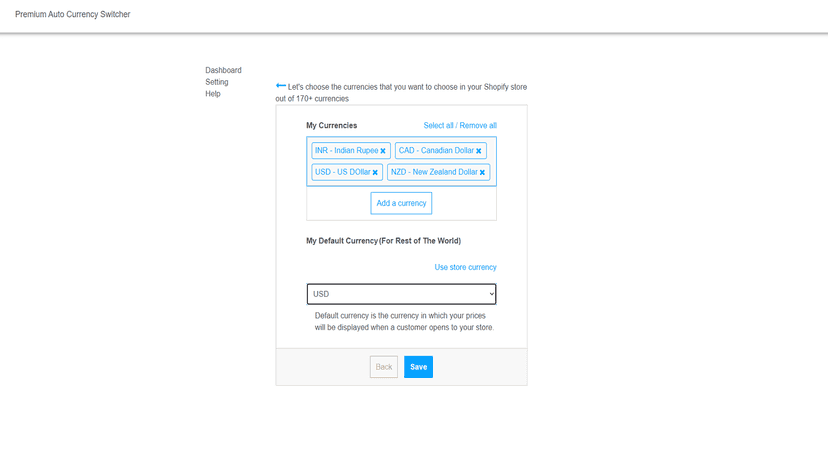
Task: Click the Add a currency button
Action: (401, 203)
